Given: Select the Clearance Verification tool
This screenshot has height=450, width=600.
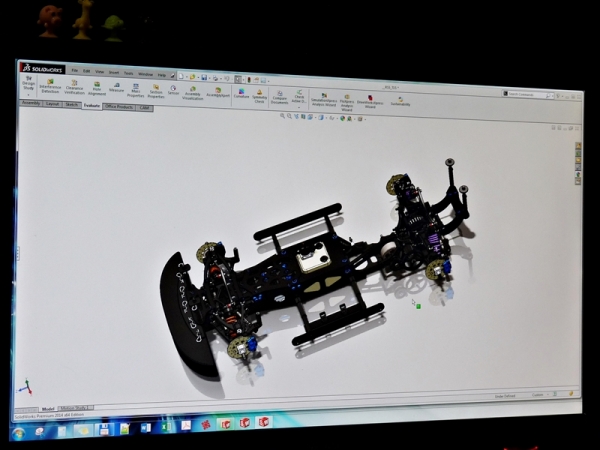Looking at the screenshot, I should click(x=74, y=88).
